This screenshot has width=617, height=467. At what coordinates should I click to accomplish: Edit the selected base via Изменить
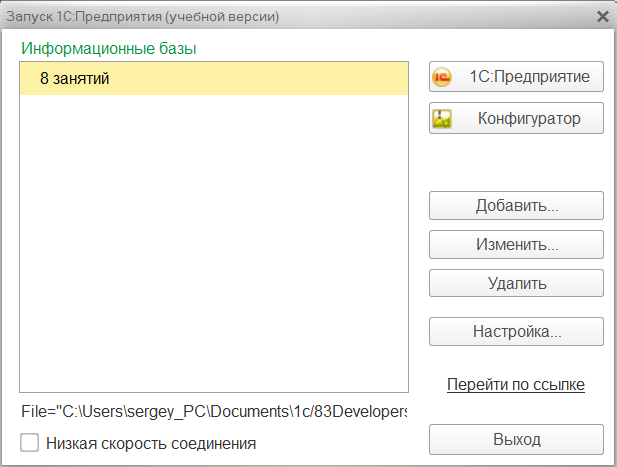click(x=516, y=244)
